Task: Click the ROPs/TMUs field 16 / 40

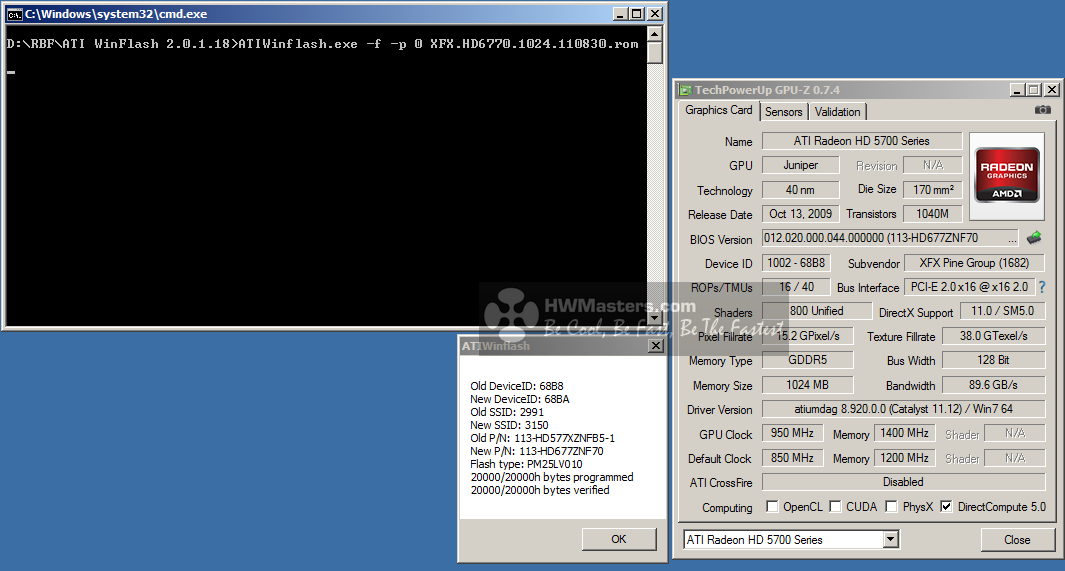Action: [796, 287]
